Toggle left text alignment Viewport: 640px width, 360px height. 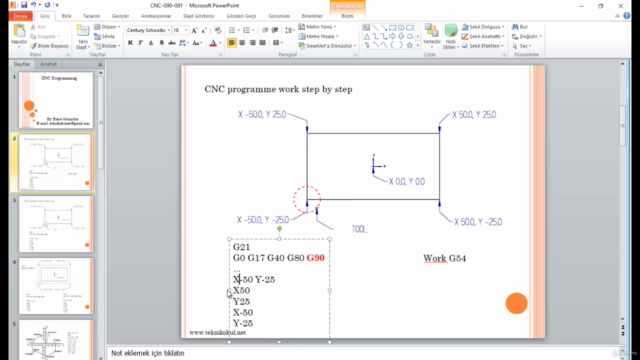(232, 42)
